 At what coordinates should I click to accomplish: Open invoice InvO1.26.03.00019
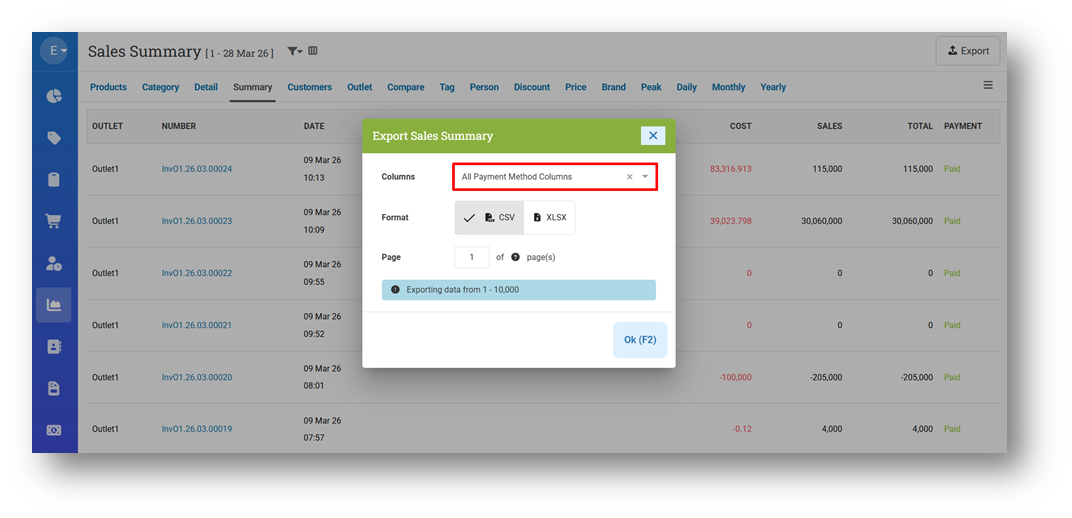pos(197,429)
